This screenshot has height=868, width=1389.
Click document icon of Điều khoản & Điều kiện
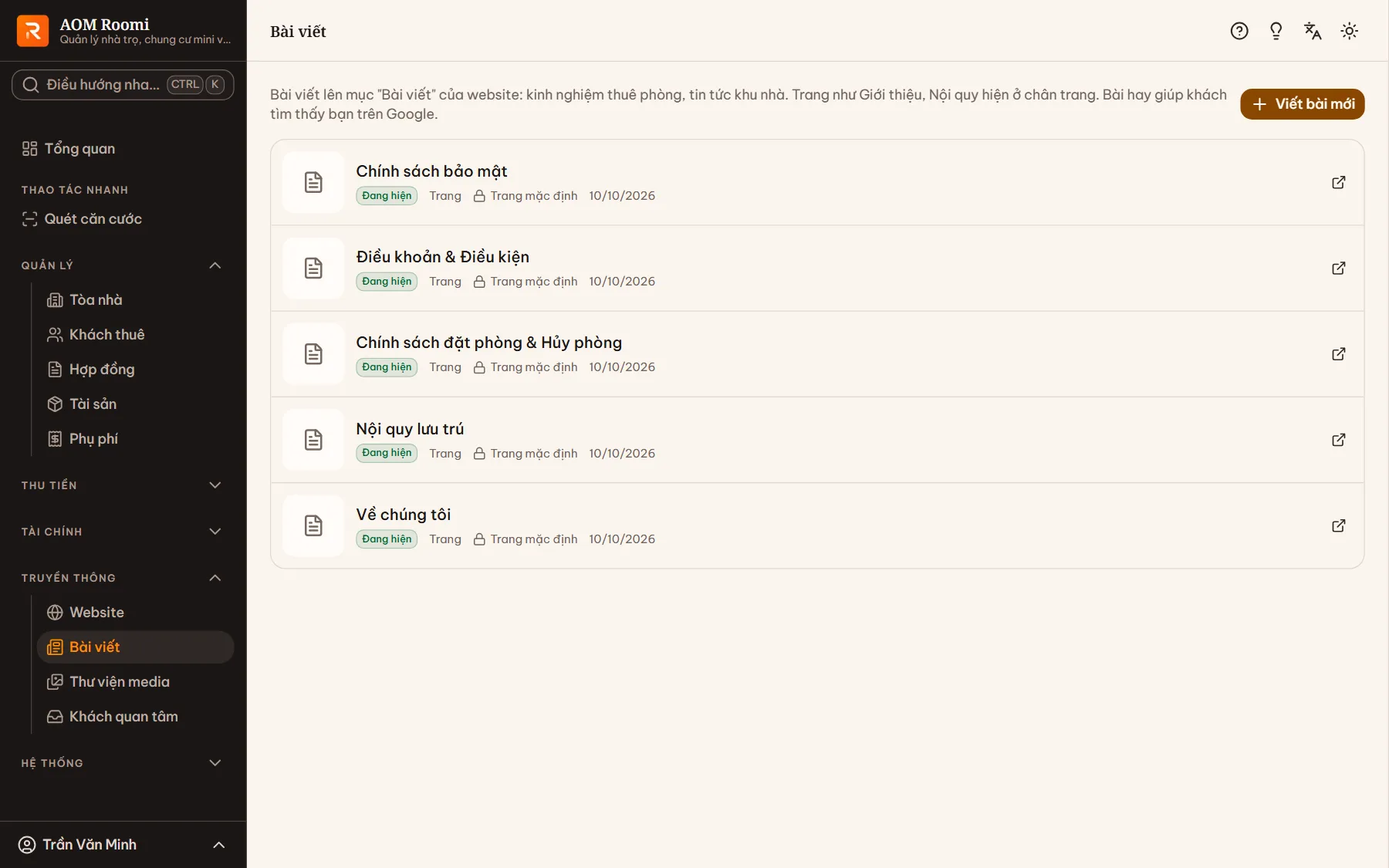tap(313, 268)
